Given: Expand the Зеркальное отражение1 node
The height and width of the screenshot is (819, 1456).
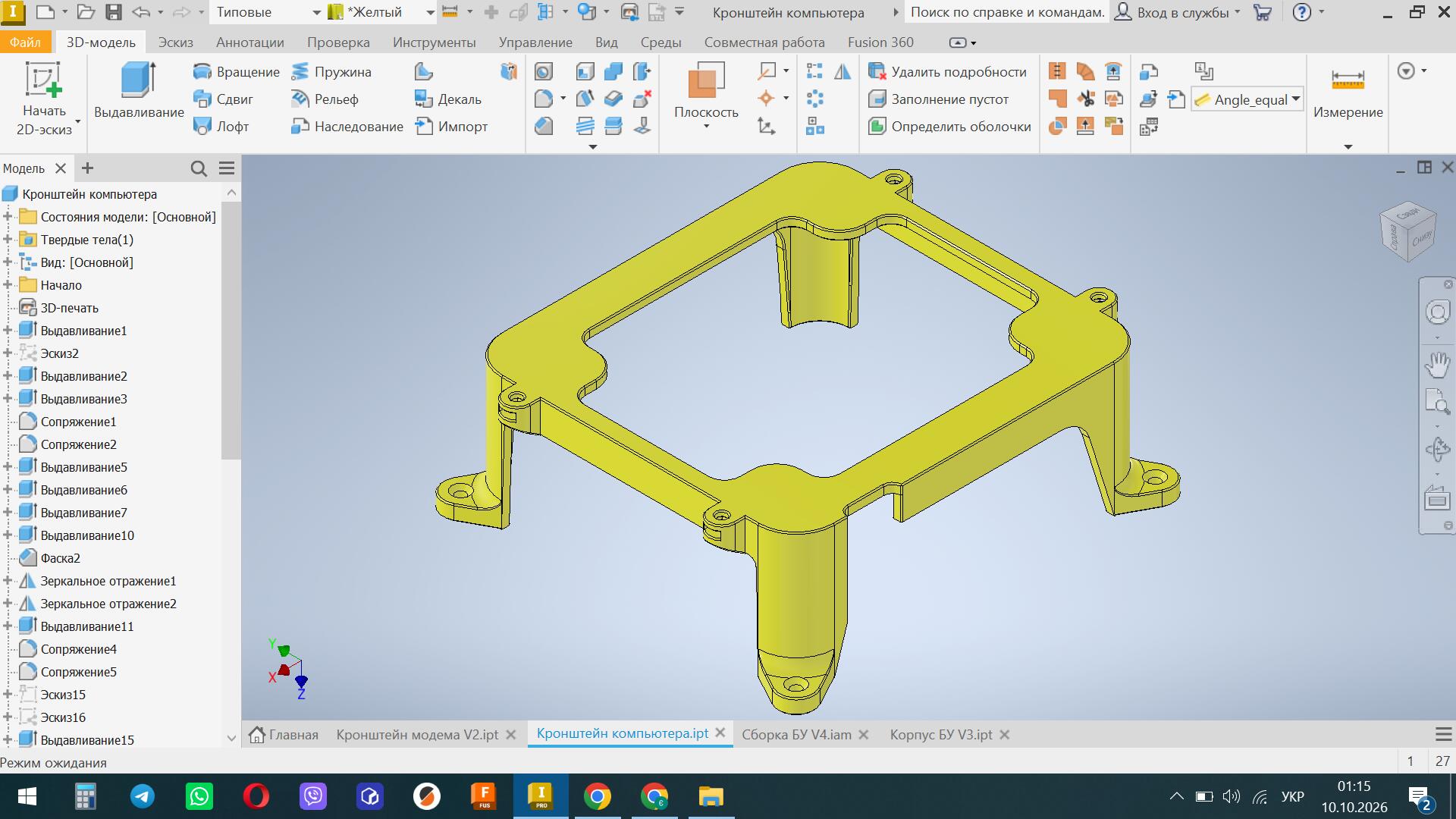Looking at the screenshot, I should pos(8,581).
